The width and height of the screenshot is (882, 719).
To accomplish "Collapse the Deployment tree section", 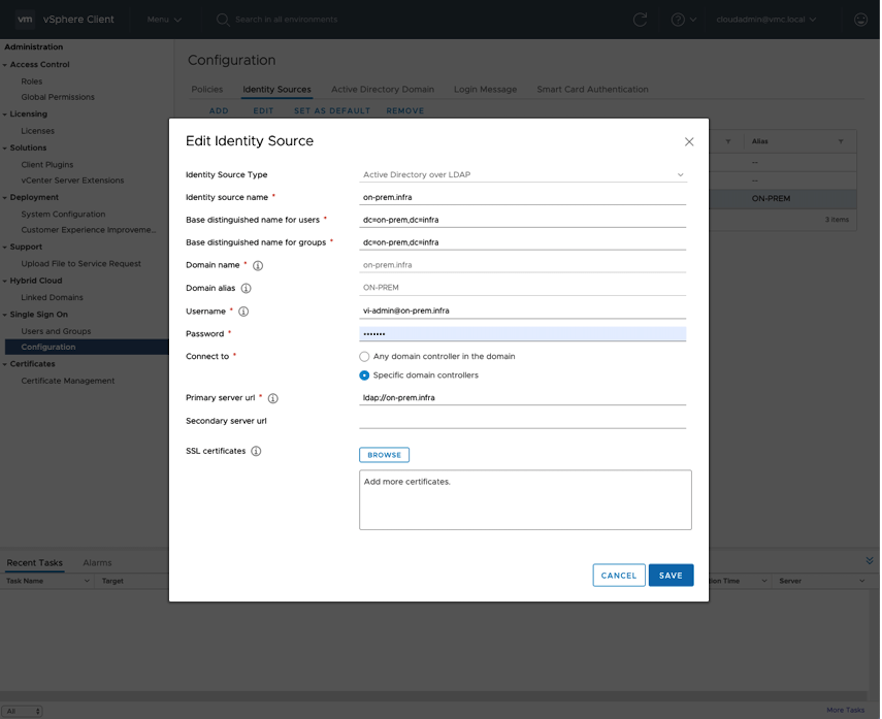I will pyautogui.click(x=5, y=197).
